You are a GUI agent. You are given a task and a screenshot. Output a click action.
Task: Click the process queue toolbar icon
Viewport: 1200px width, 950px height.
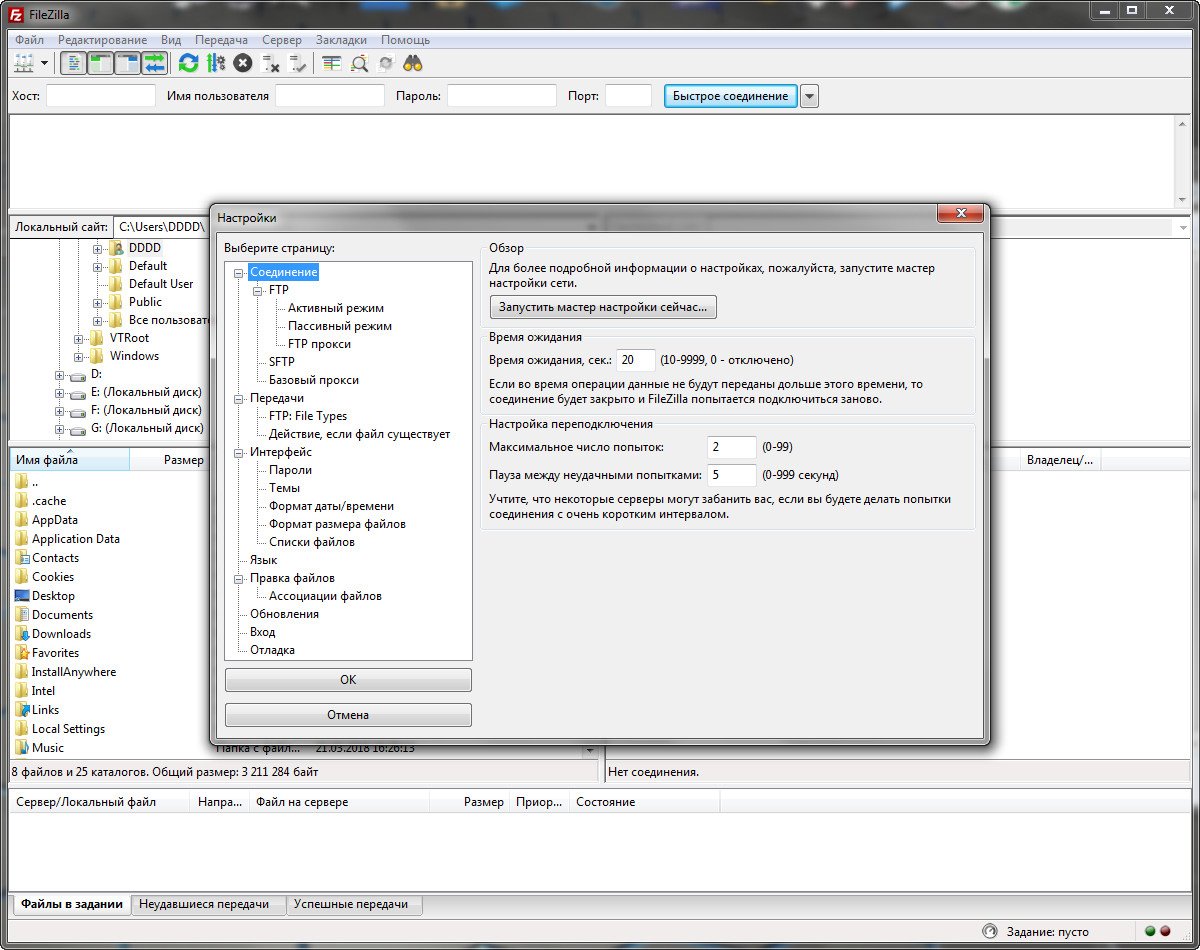[x=216, y=63]
